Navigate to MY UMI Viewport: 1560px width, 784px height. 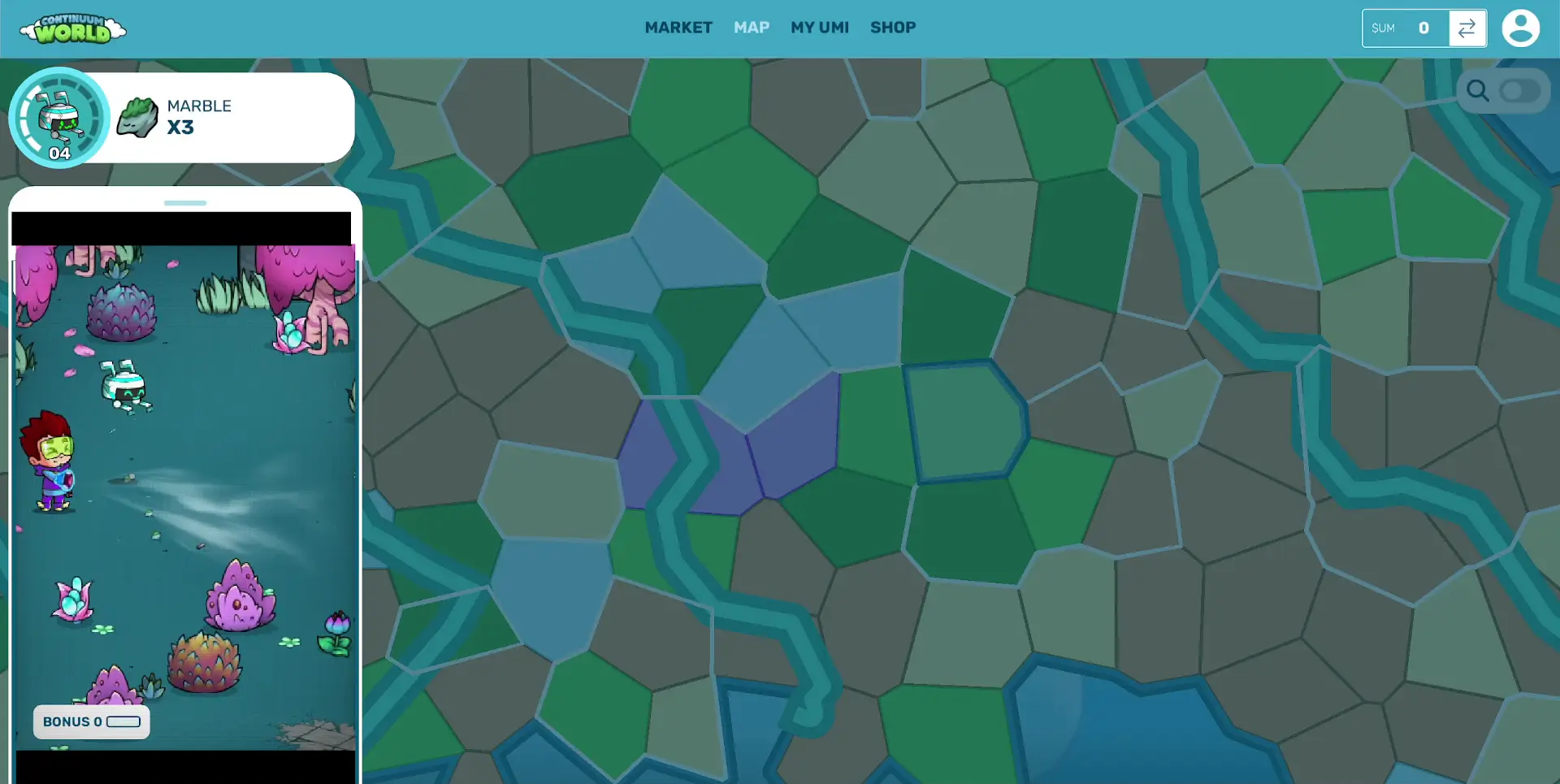point(820,27)
